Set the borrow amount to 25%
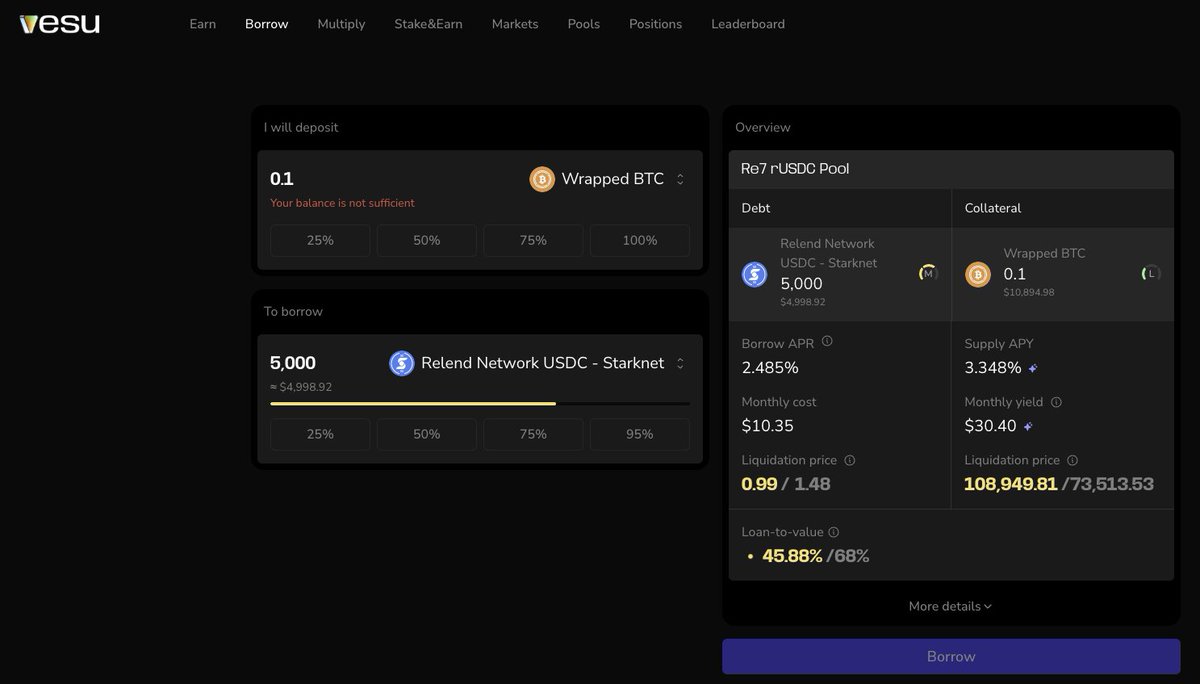 pyautogui.click(x=320, y=434)
